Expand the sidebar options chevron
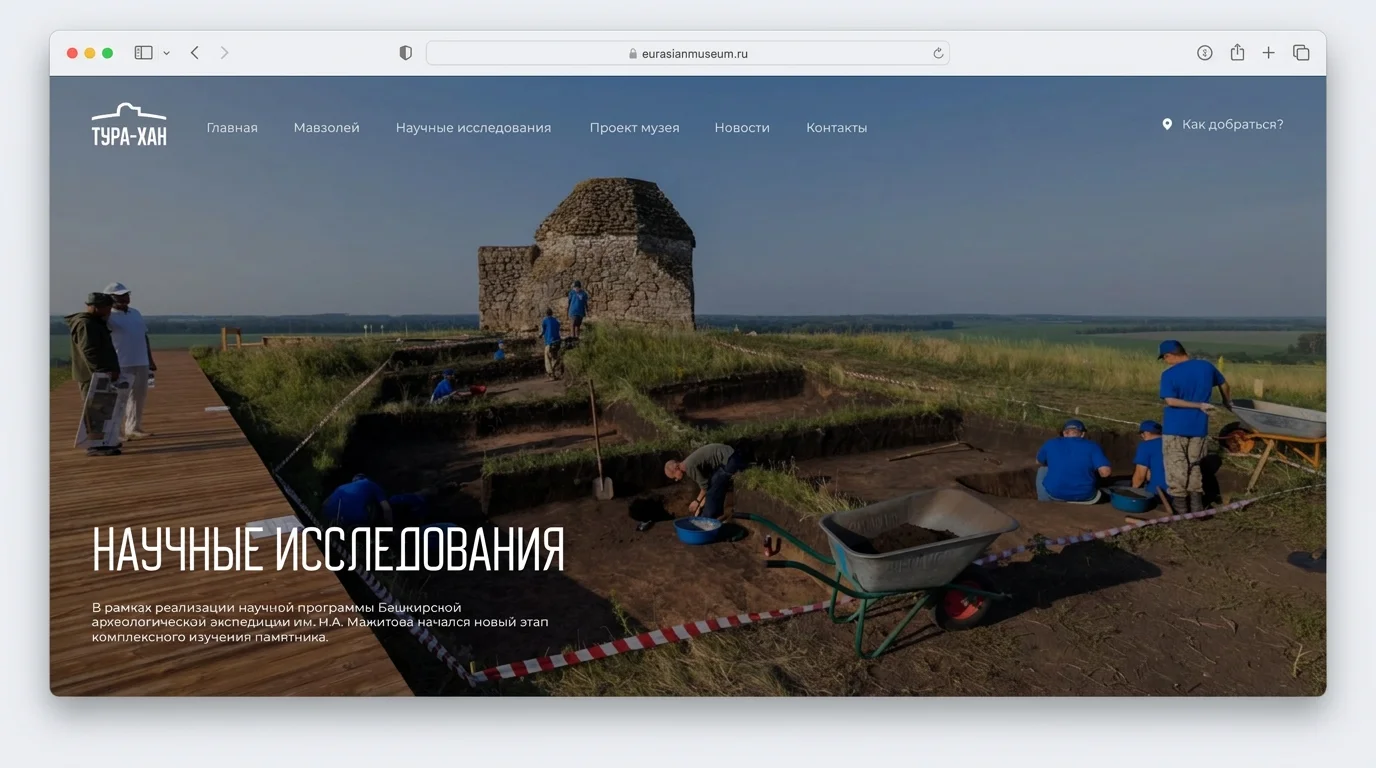 pos(166,53)
